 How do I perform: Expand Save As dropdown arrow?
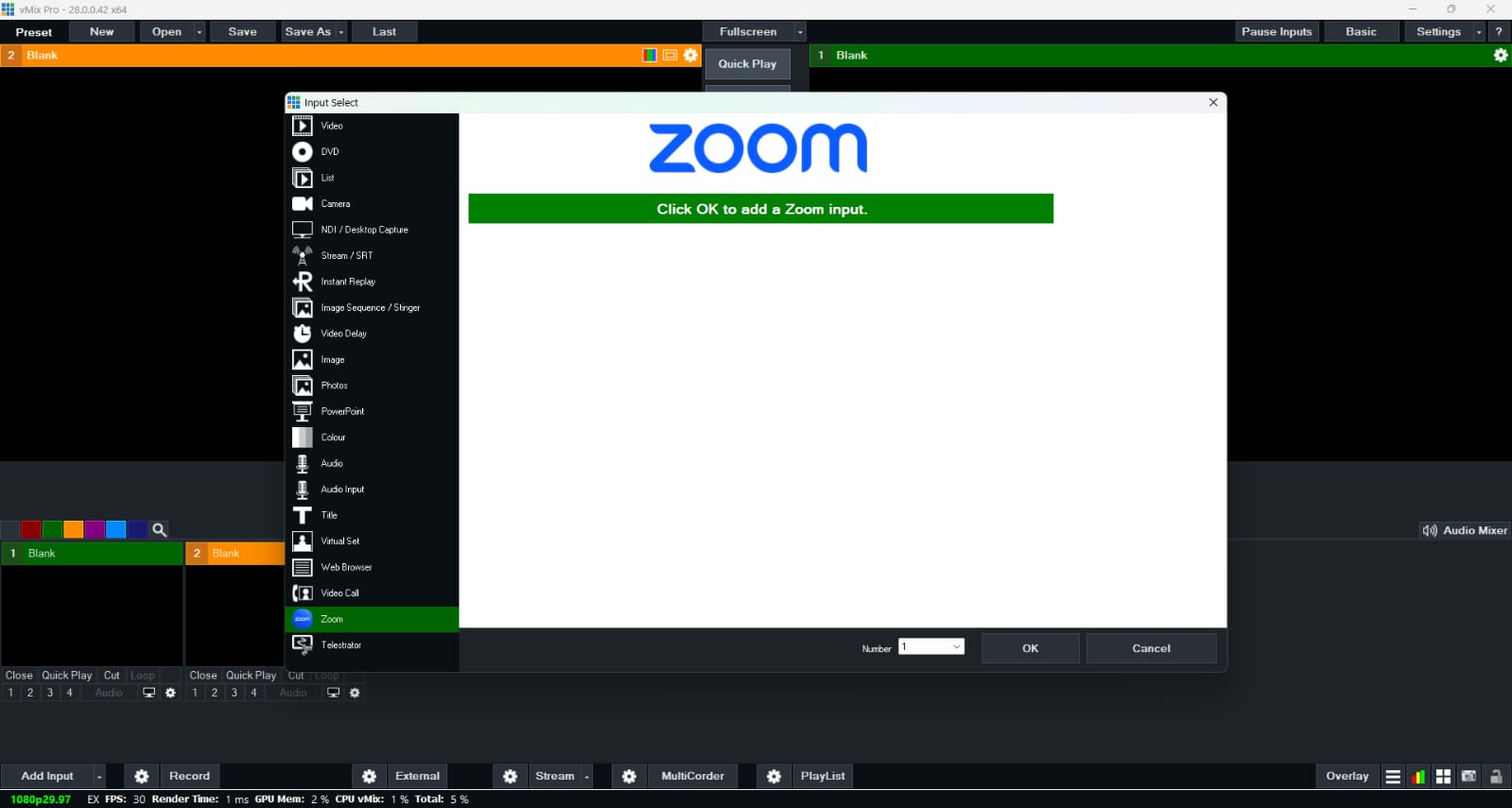click(341, 32)
